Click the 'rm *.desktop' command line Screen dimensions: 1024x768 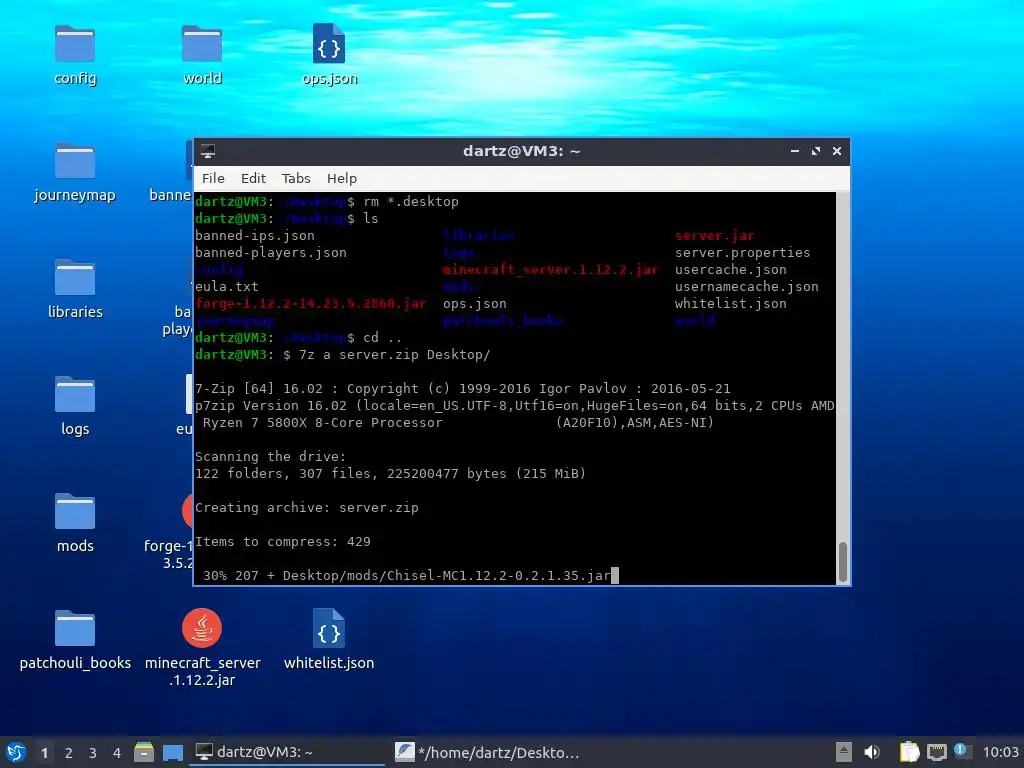[x=411, y=202]
